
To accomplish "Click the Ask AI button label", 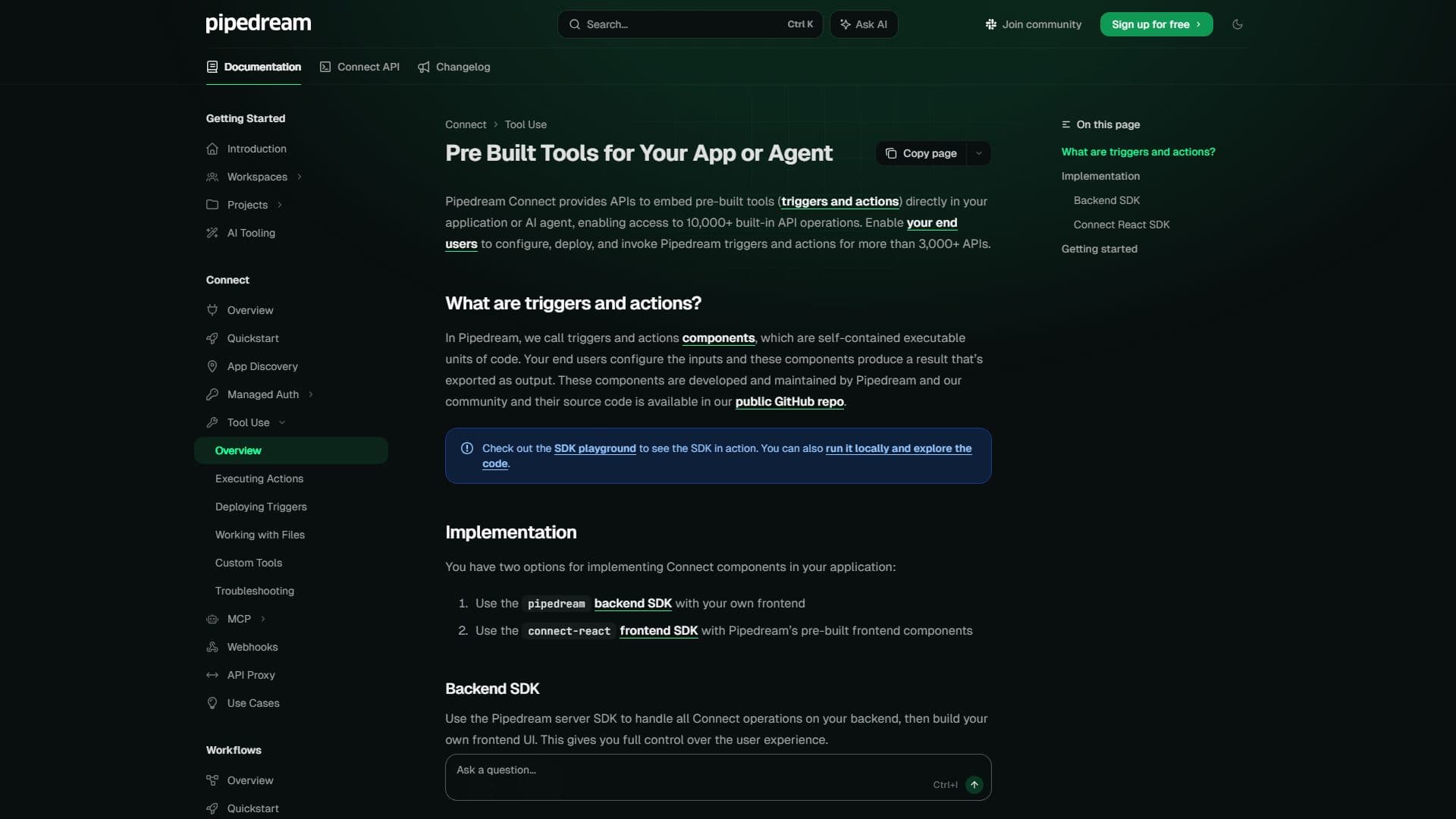I will point(871,24).
